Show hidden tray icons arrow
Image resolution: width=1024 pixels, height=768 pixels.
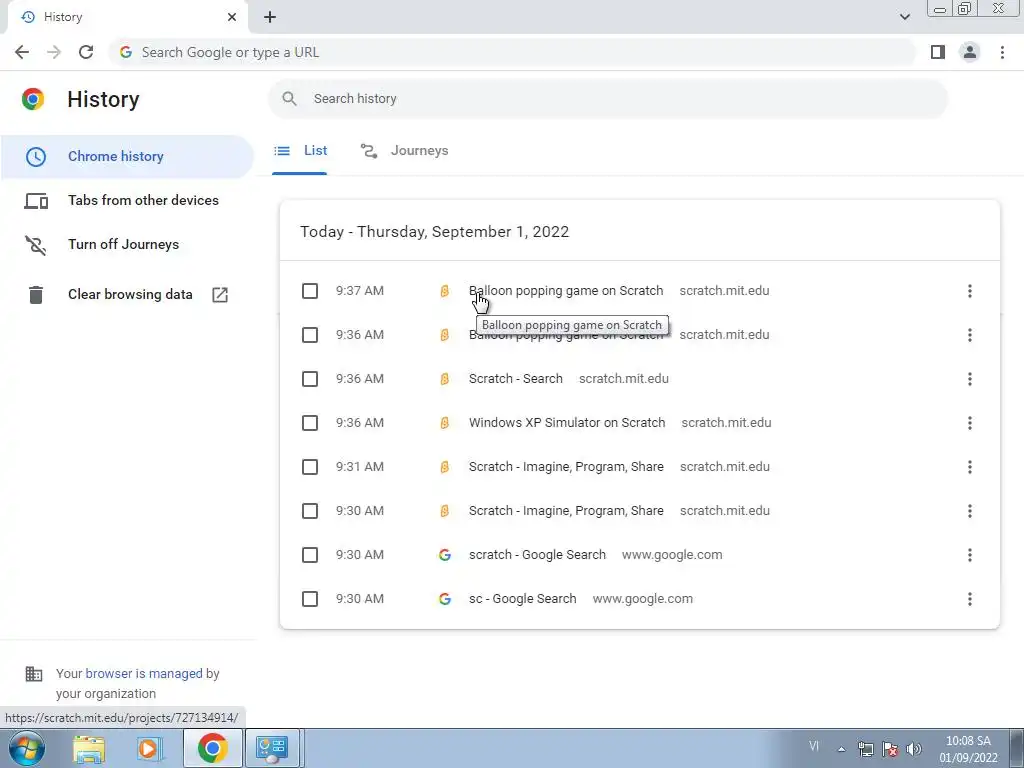842,749
